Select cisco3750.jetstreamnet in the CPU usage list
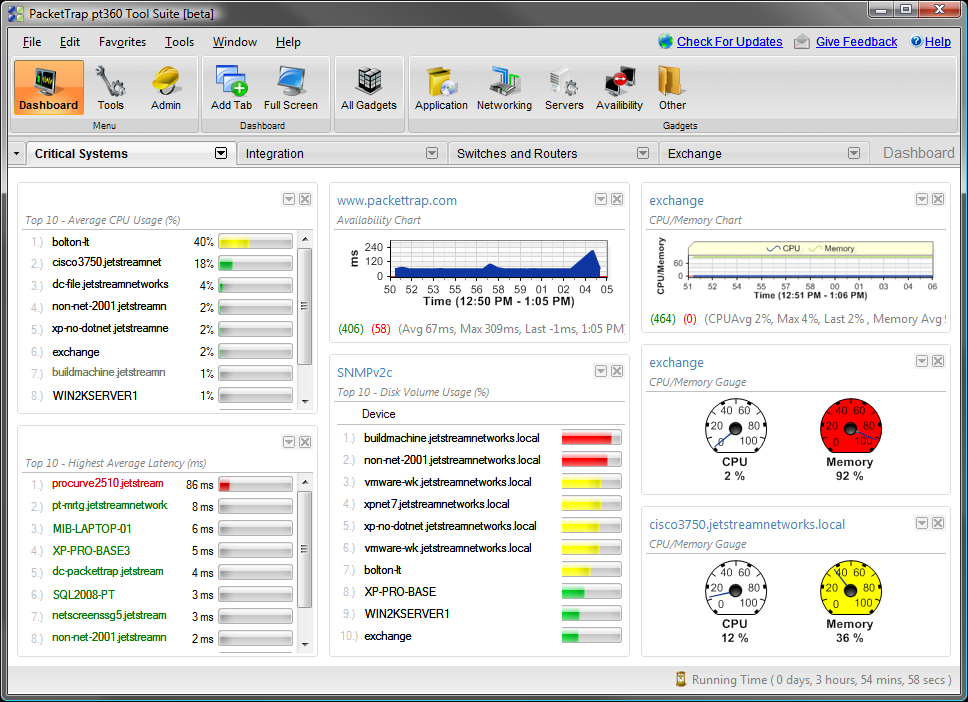 tap(107, 262)
